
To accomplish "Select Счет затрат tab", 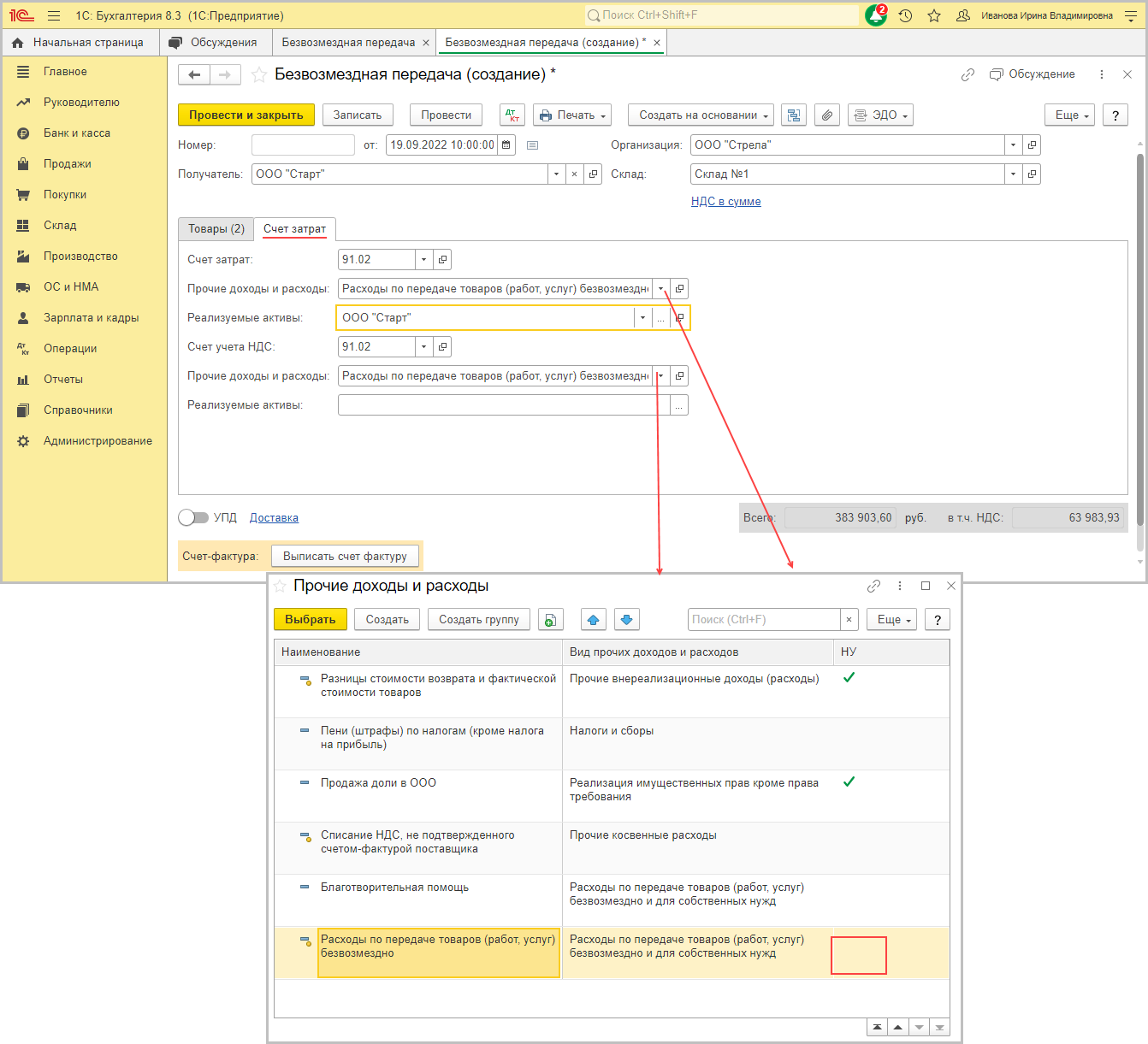I will point(295,229).
